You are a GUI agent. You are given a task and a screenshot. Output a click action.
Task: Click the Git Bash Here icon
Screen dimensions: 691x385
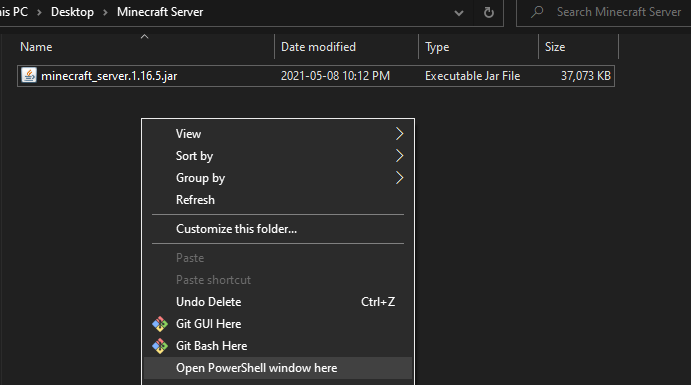coord(160,346)
